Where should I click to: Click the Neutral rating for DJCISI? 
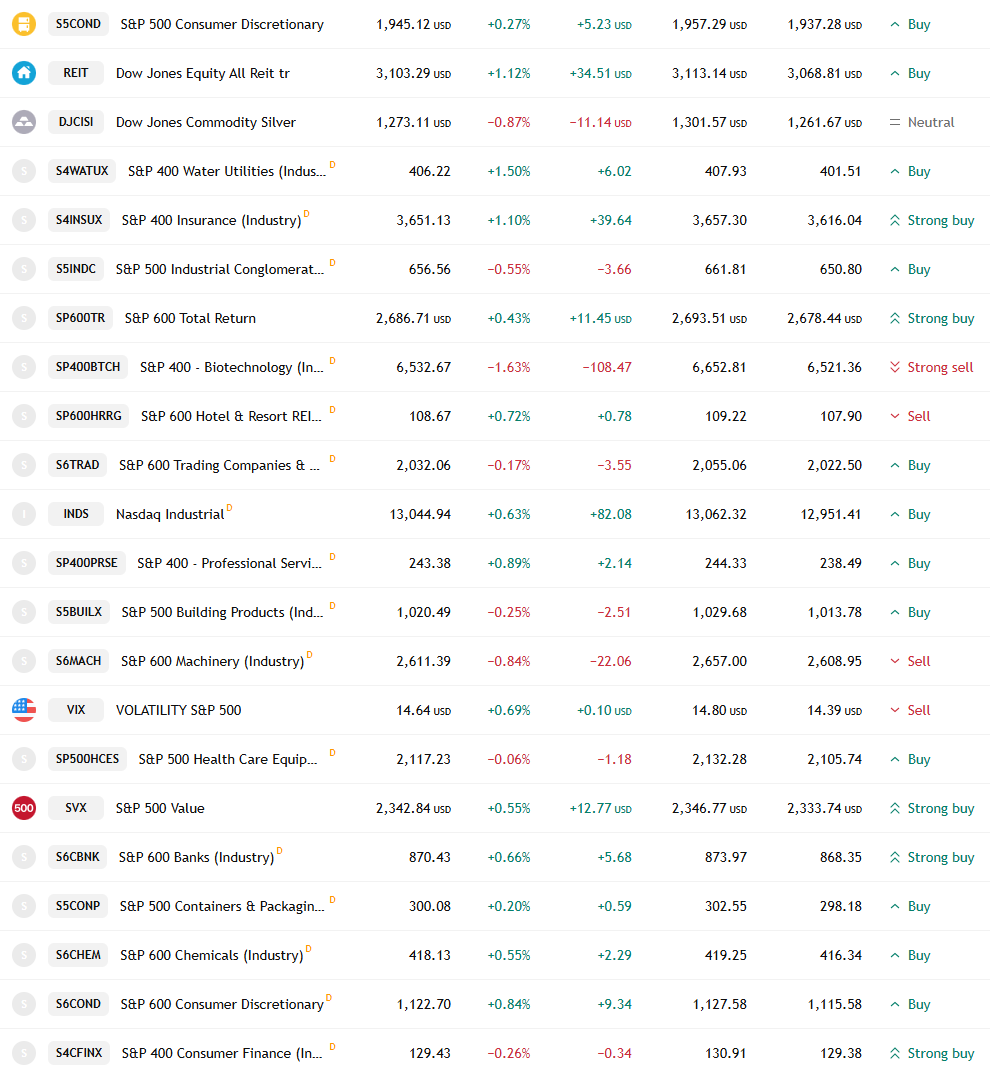pyautogui.click(x=921, y=122)
